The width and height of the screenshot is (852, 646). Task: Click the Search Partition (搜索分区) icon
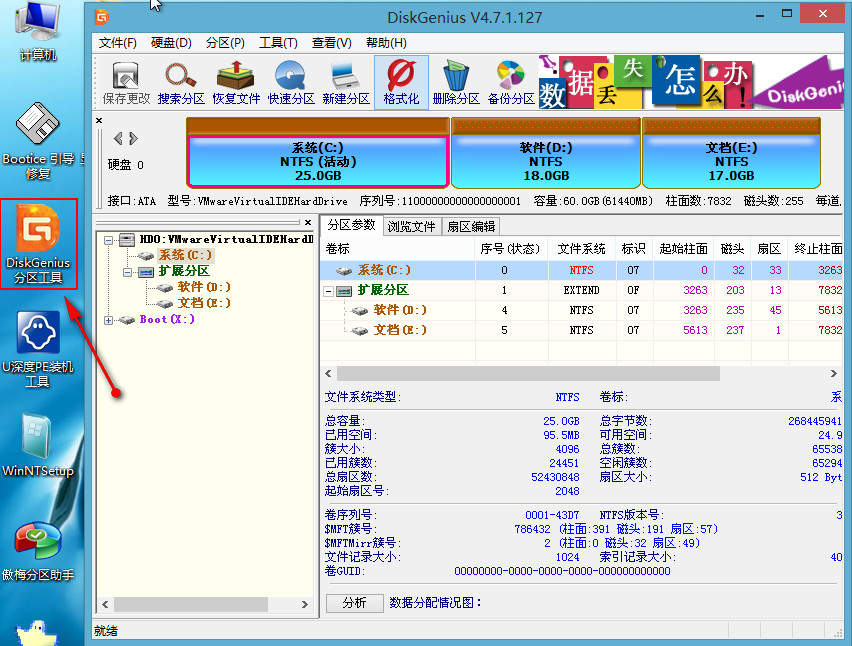(x=181, y=82)
